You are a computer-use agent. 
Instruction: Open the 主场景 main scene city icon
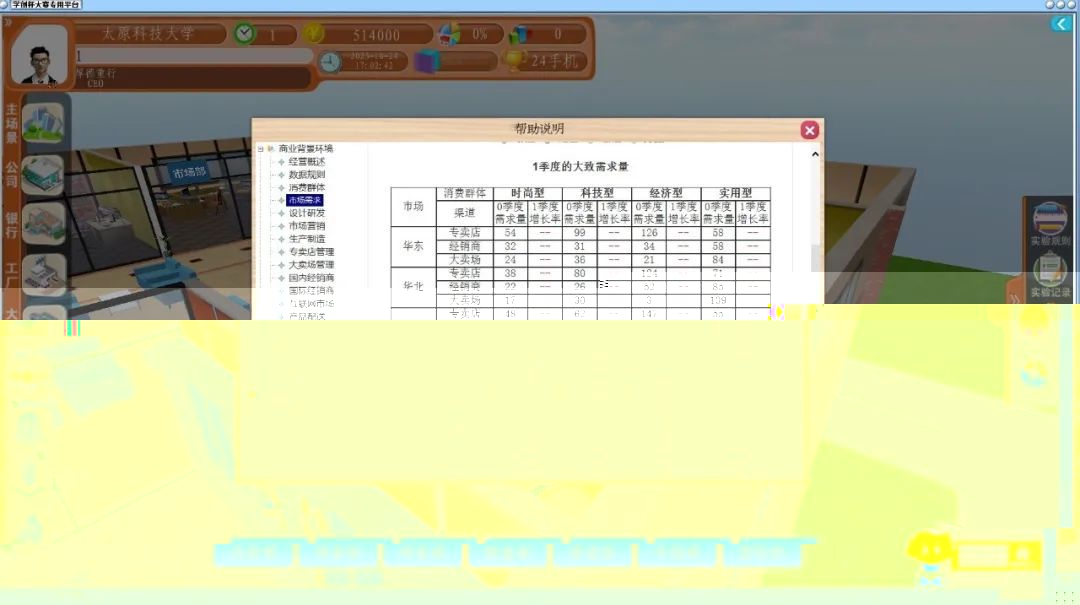click(43, 124)
